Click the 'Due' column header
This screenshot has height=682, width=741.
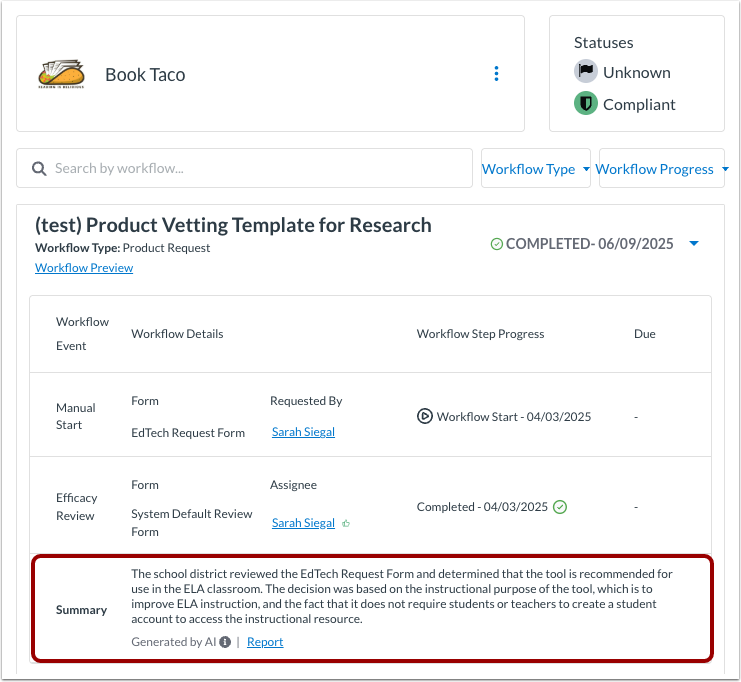tap(645, 334)
